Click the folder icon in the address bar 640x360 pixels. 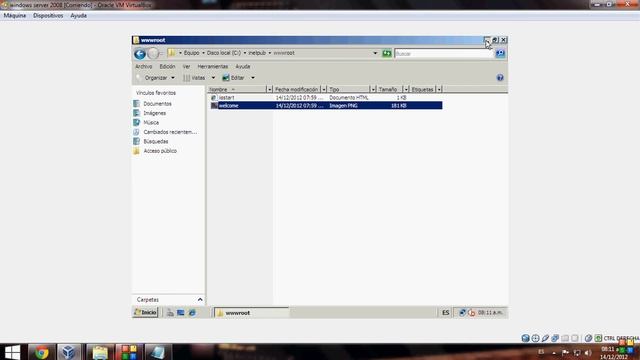coord(172,53)
